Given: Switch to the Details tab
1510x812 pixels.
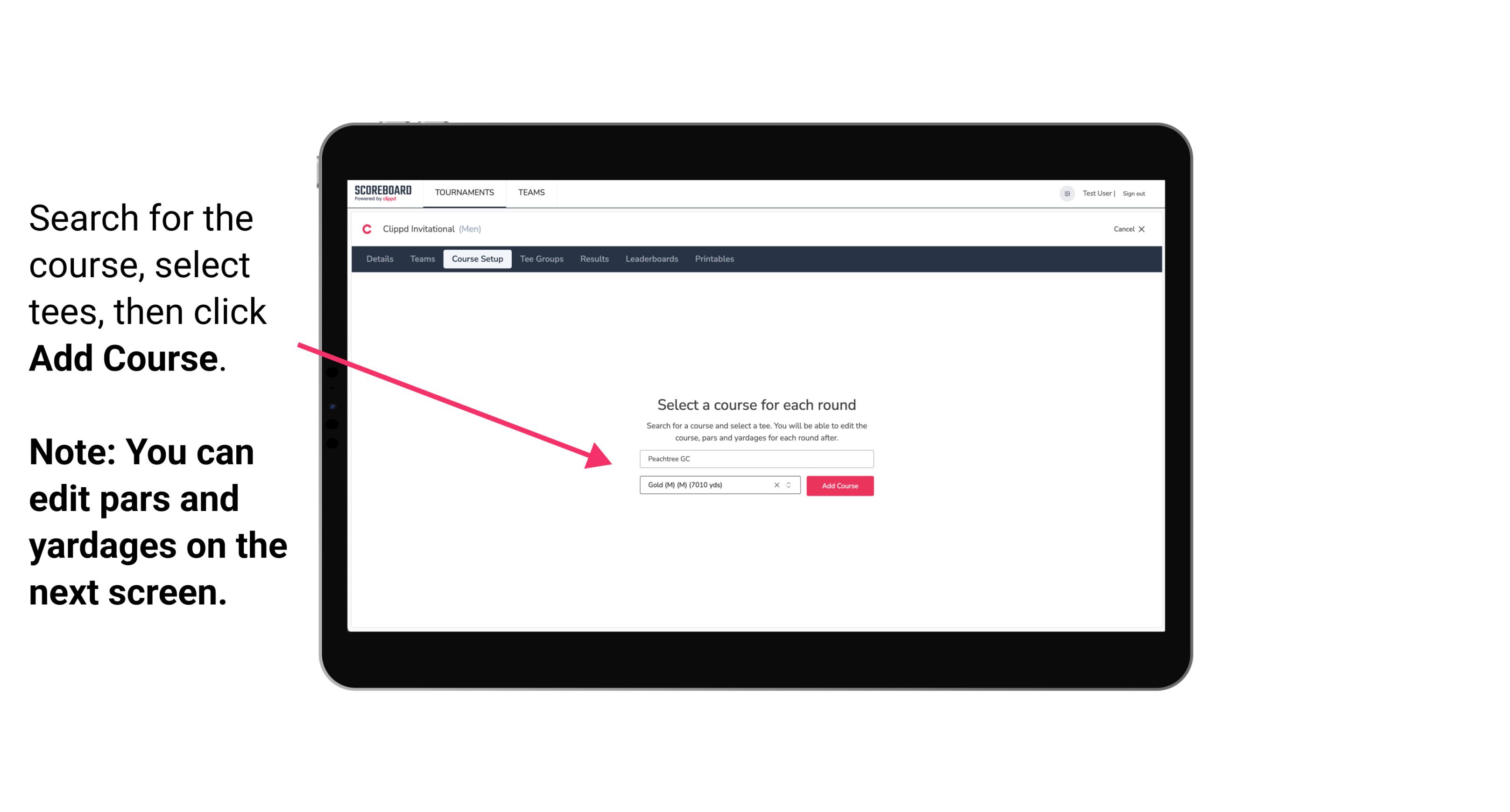Looking at the screenshot, I should click(x=379, y=259).
